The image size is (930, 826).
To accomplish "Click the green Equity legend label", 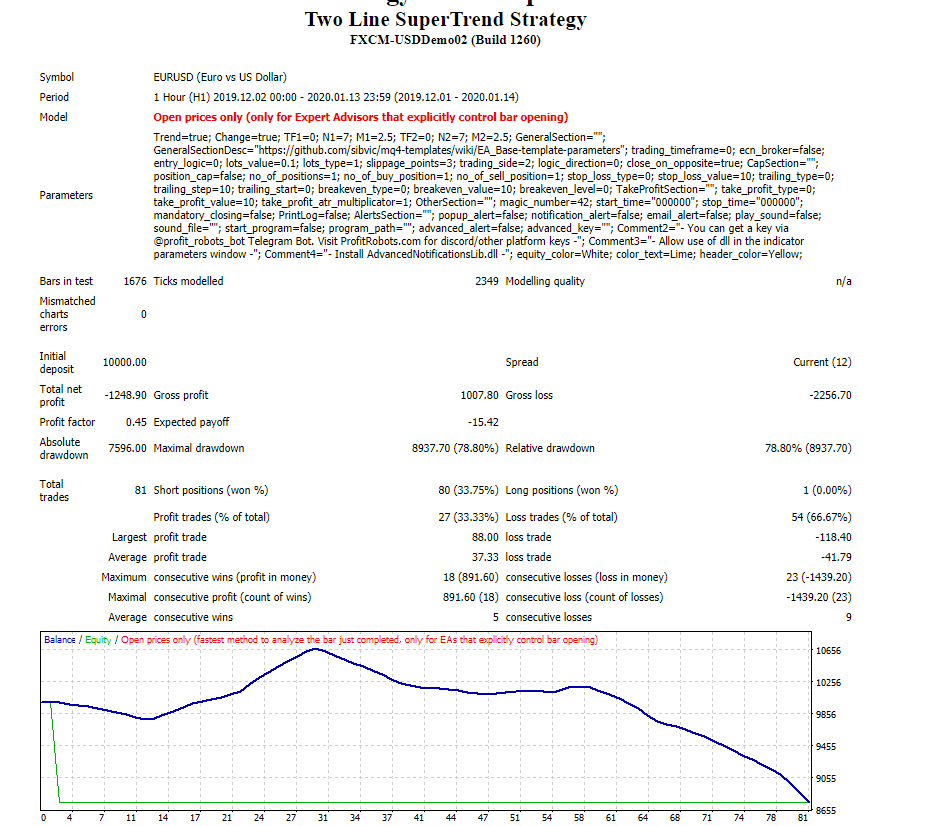I will (x=98, y=640).
